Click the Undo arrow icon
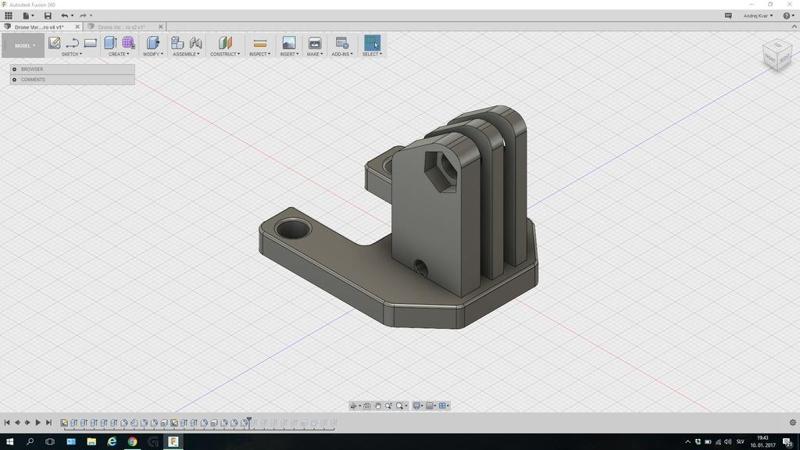The height and width of the screenshot is (450, 800). click(x=65, y=16)
